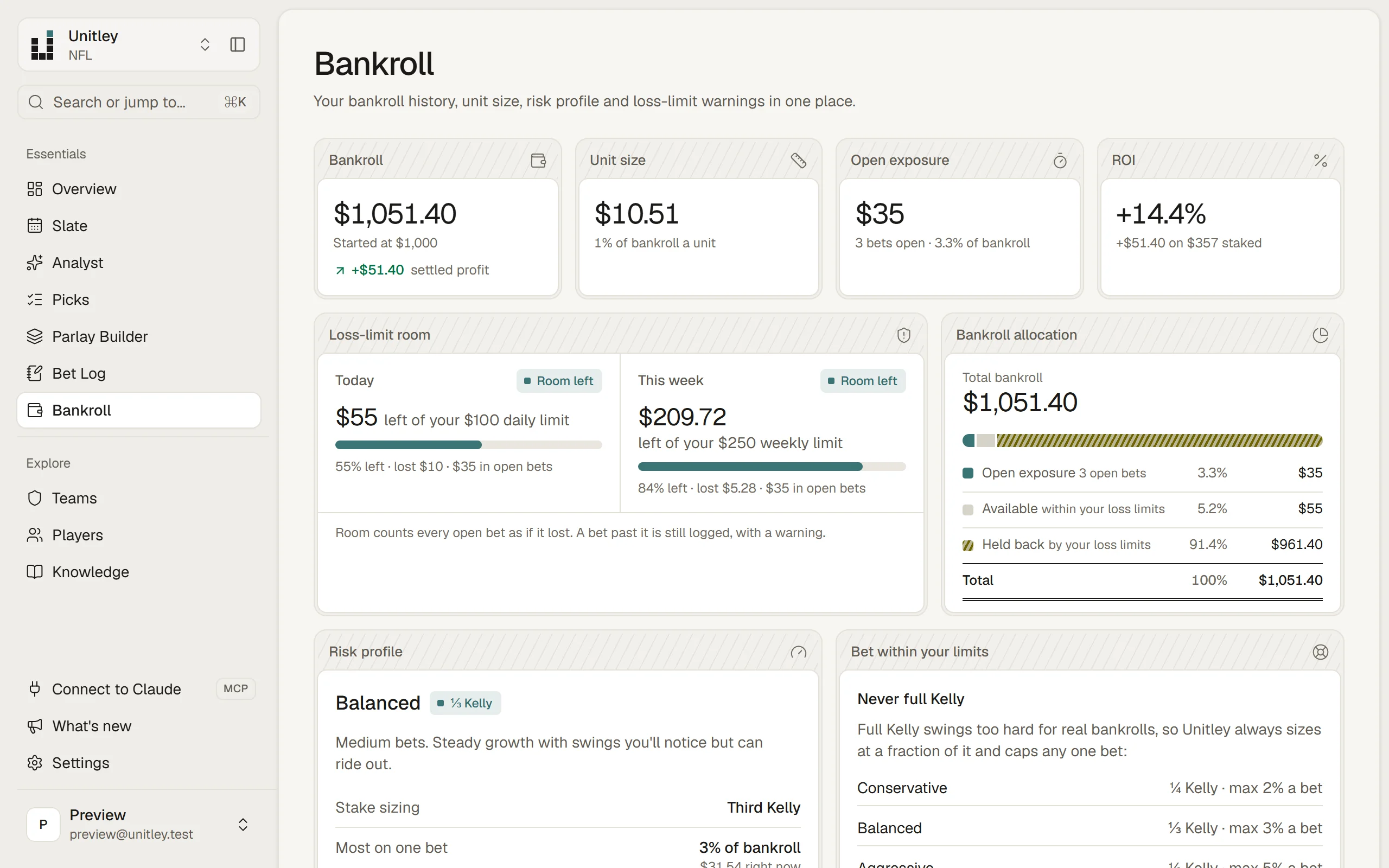Open Settings from the sidebar
Viewport: 1389px width, 868px height.
click(x=139, y=763)
